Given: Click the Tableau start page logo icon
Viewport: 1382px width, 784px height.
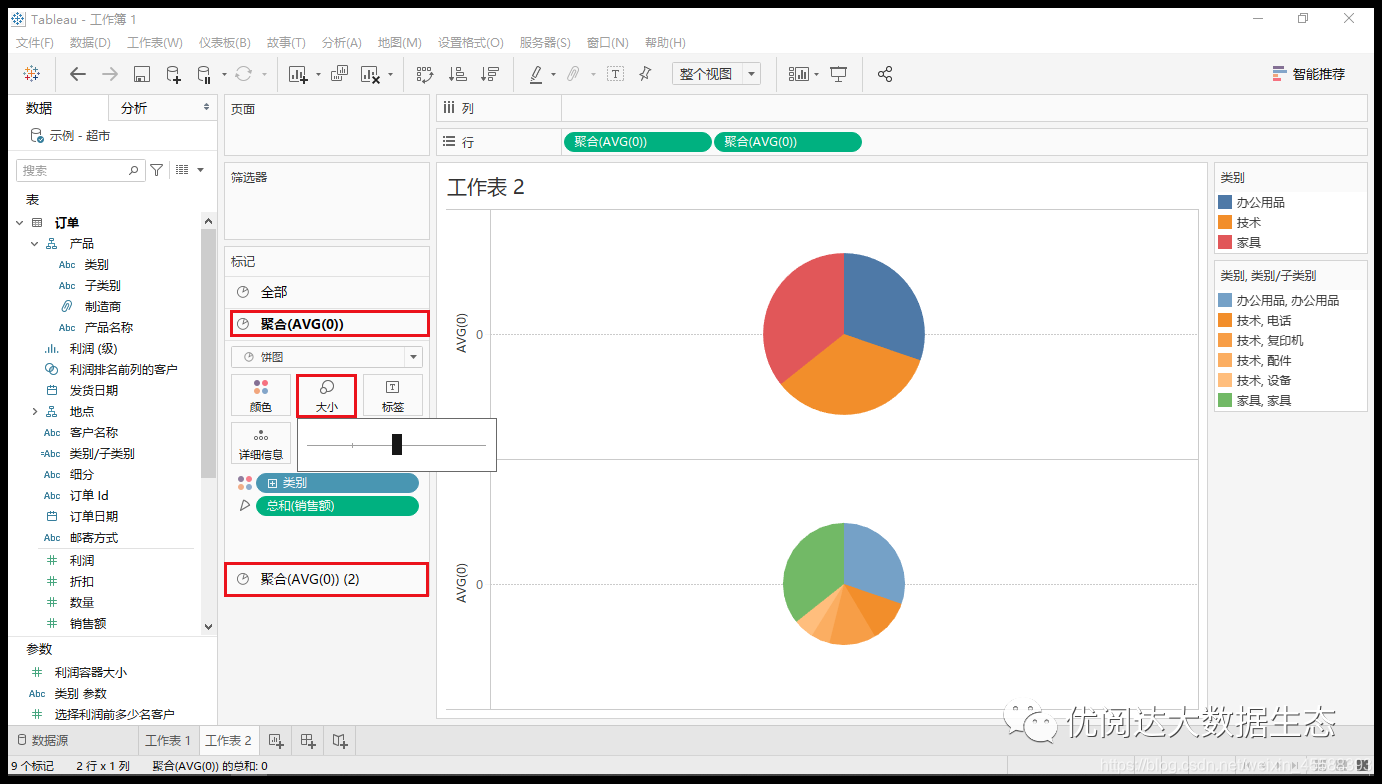Looking at the screenshot, I should pos(32,74).
